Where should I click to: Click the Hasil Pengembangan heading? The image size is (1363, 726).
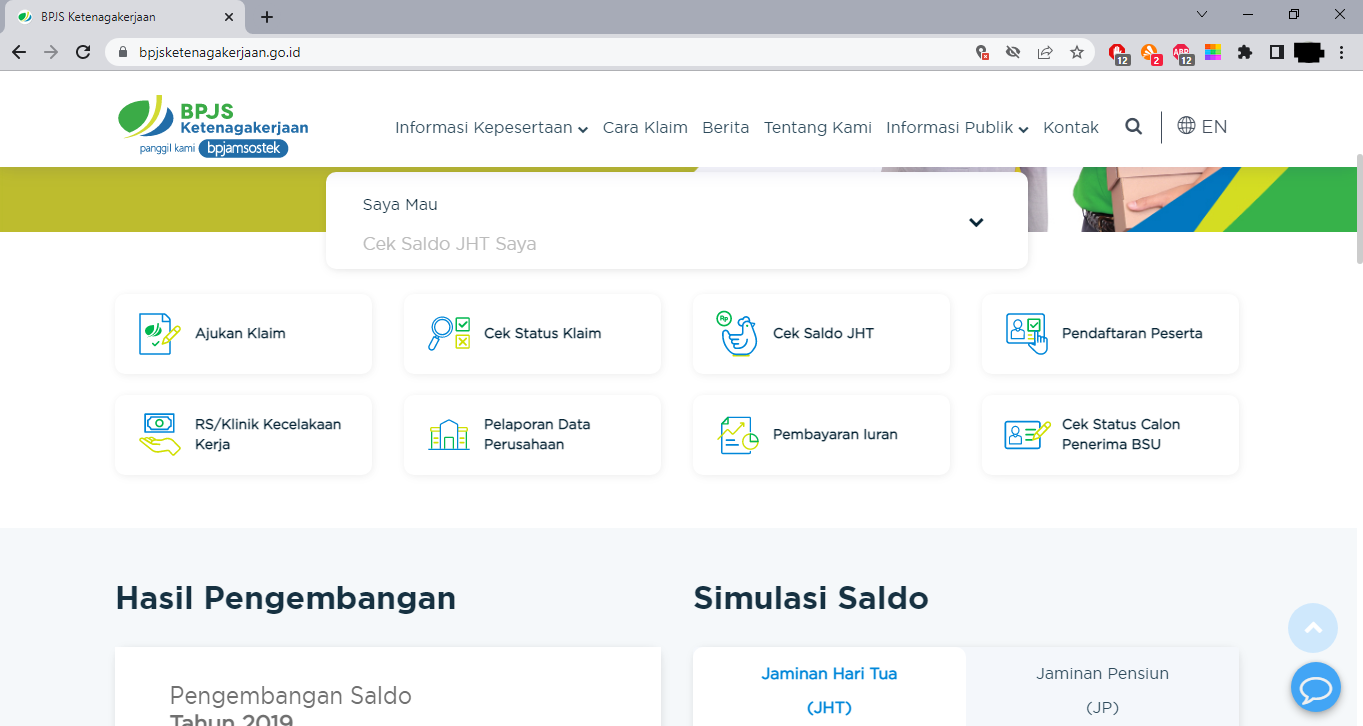tap(286, 598)
